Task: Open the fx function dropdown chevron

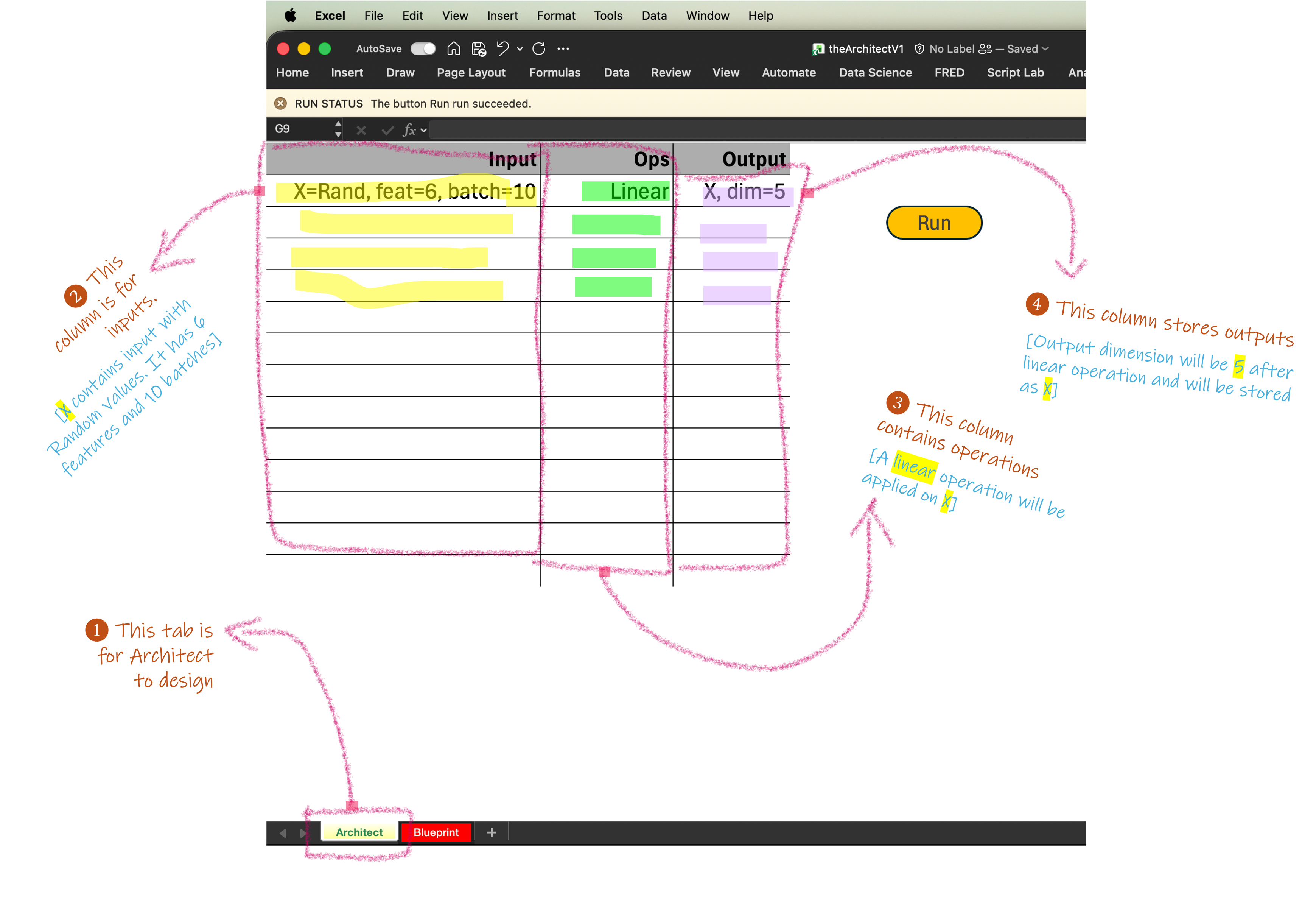Action: pyautogui.click(x=423, y=131)
